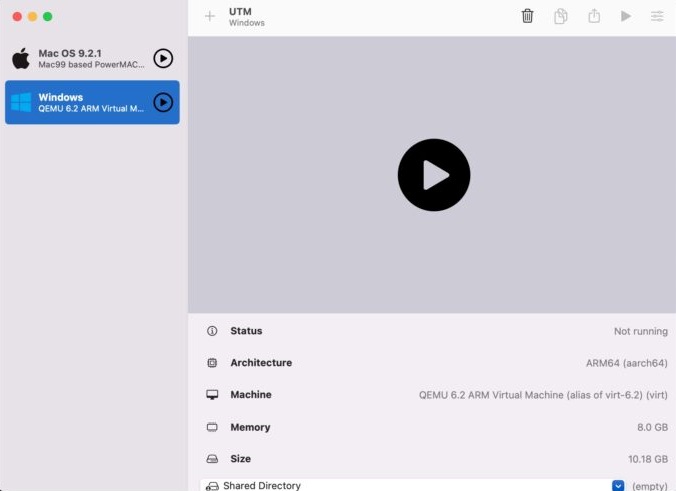
Task: Click the Status label
Action: click(x=246, y=331)
